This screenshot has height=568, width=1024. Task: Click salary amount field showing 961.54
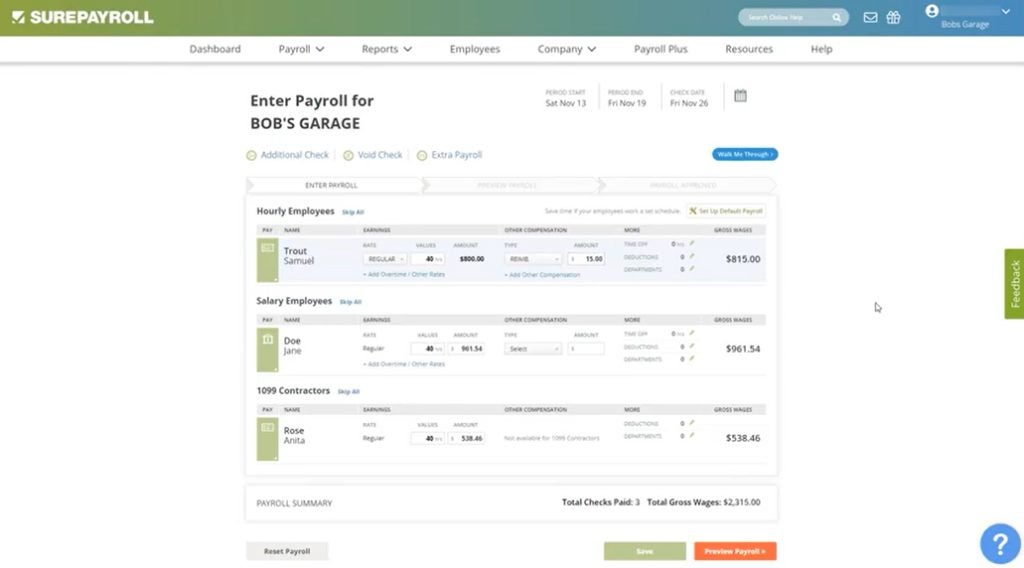click(x=466, y=349)
